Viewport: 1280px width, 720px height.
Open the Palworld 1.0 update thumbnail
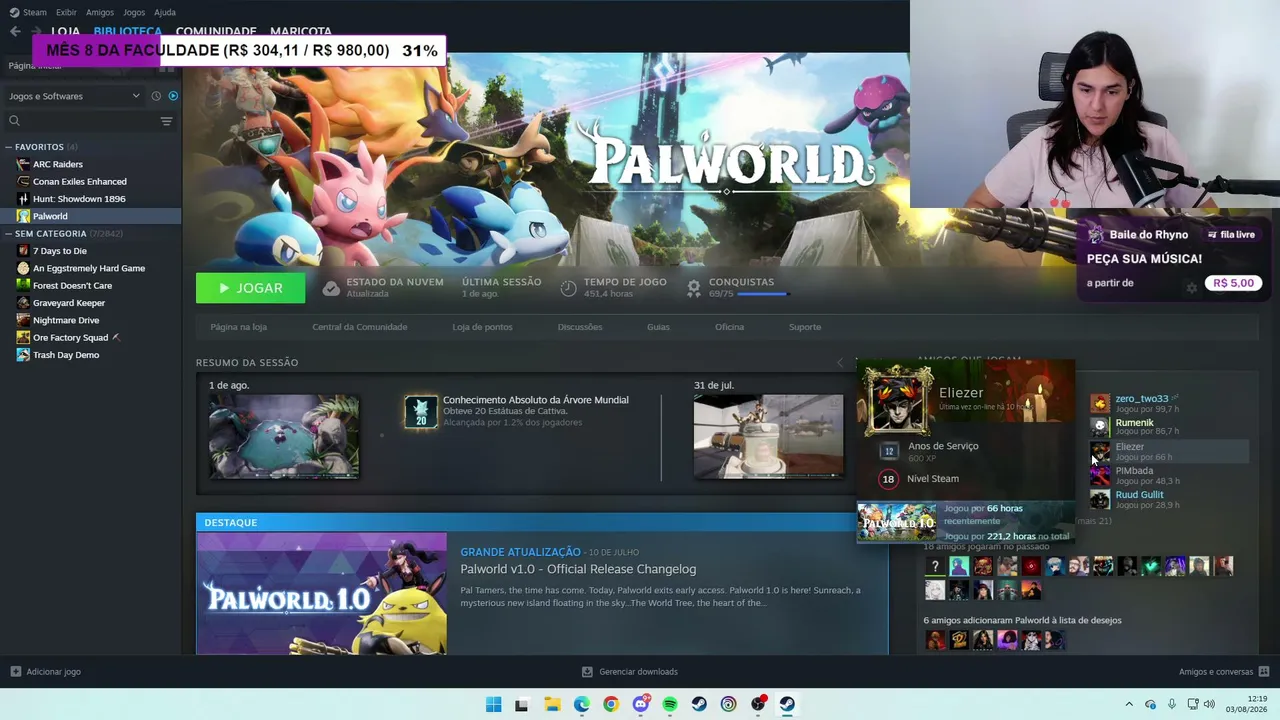321,594
